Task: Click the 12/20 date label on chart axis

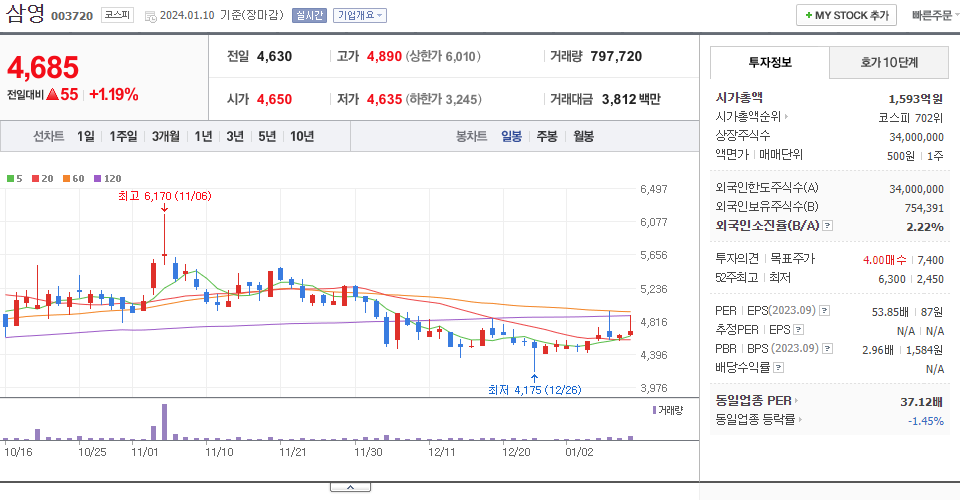Action: coord(516,452)
